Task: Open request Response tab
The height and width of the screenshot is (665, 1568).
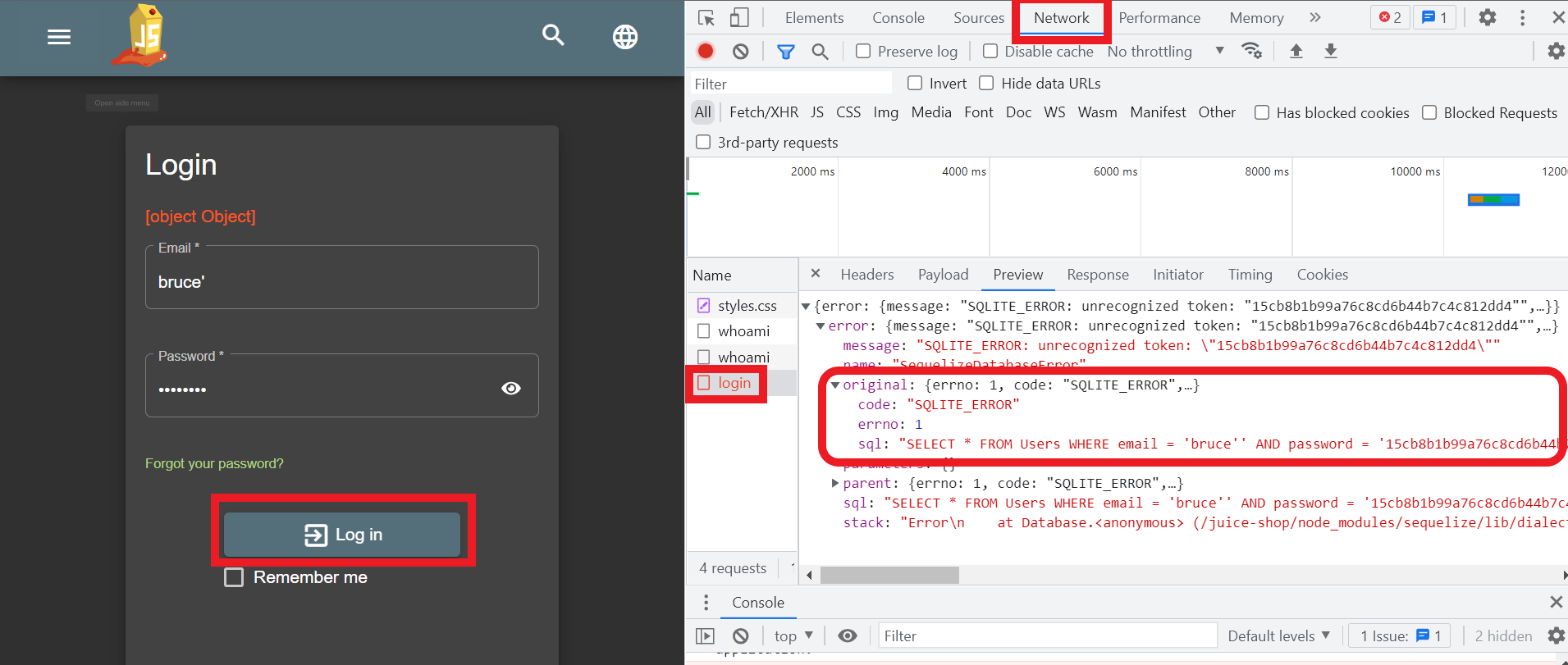Action: tap(1097, 275)
